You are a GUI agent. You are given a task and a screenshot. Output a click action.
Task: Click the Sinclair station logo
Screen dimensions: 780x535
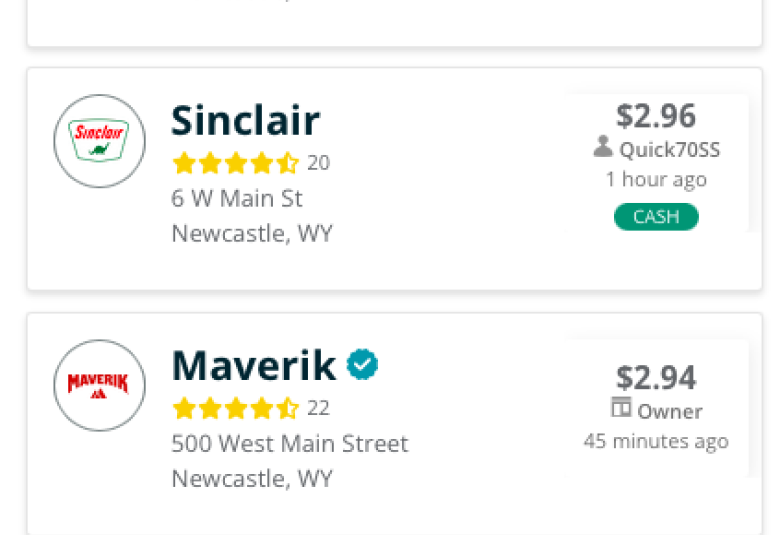[x=99, y=141]
